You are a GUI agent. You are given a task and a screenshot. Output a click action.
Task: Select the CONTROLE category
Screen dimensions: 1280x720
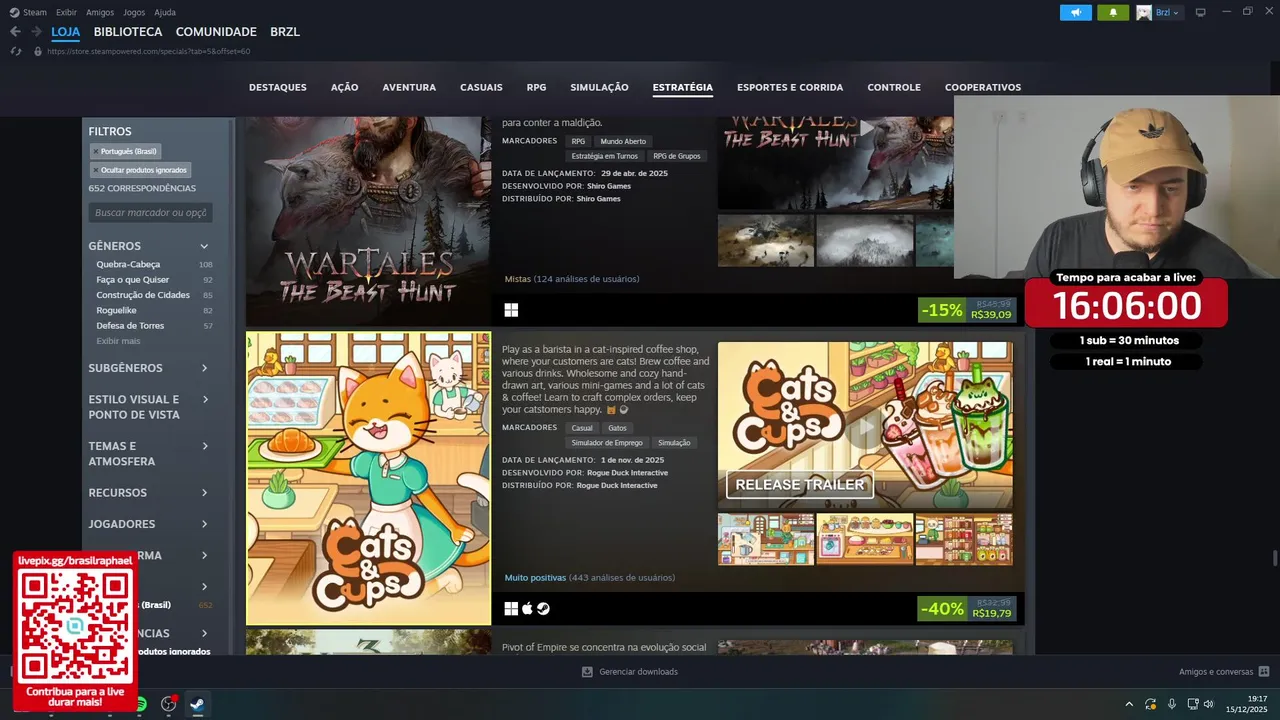click(894, 87)
